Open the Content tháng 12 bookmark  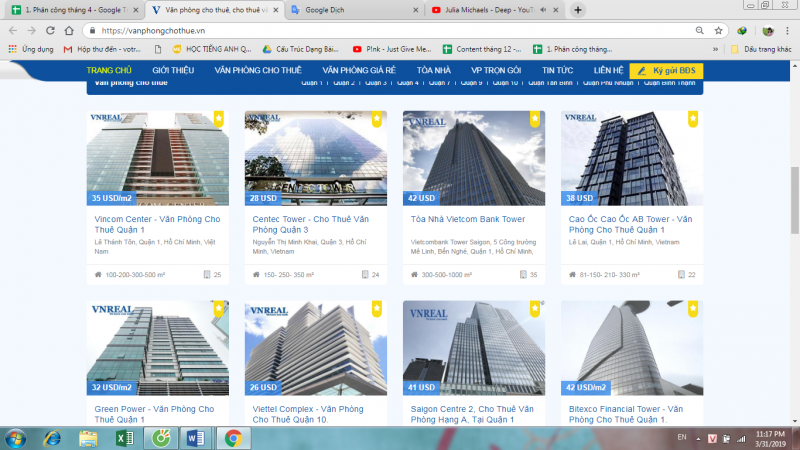pyautogui.click(x=482, y=49)
